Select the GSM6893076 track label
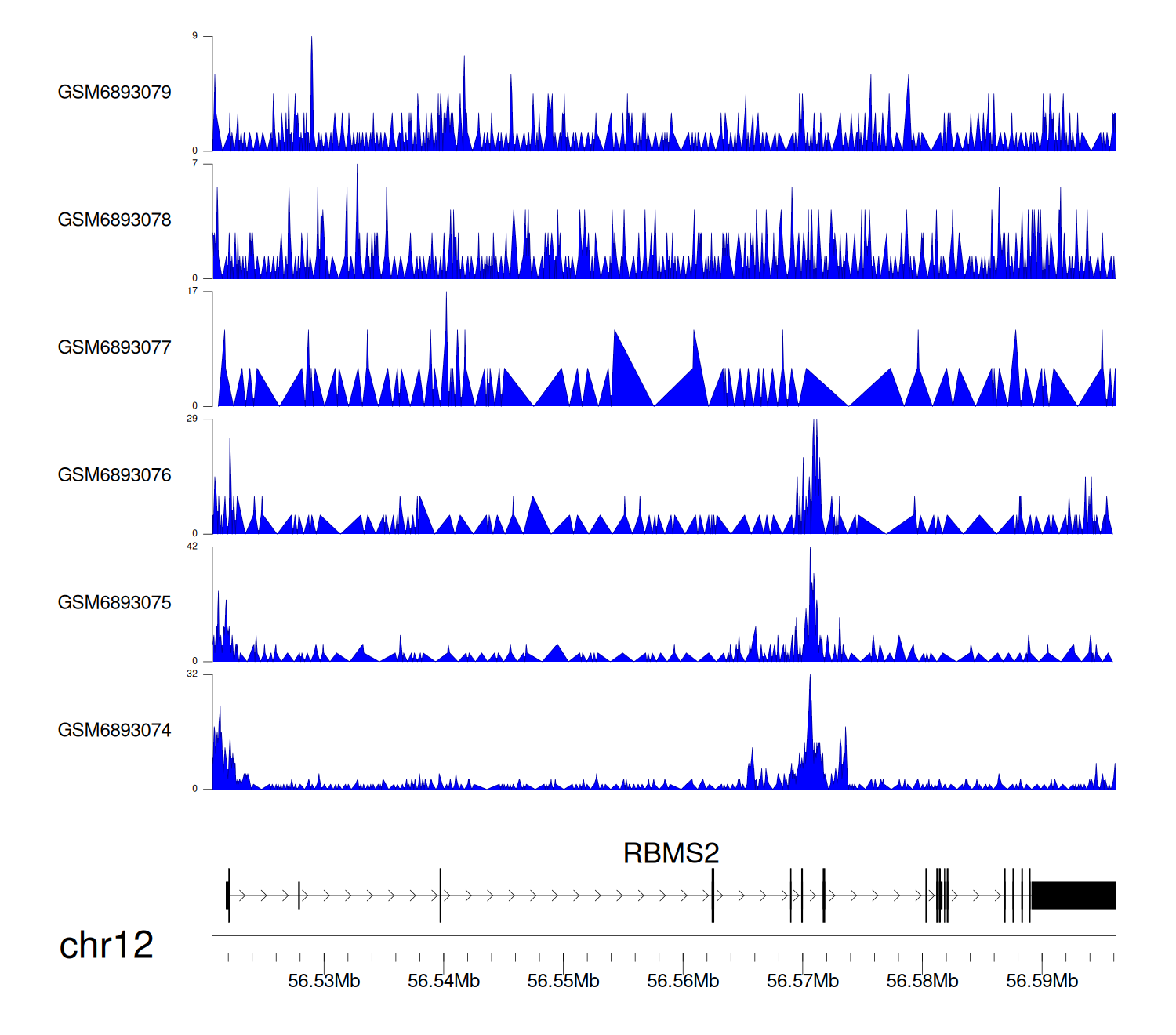Image resolution: width=1176 pixels, height=1035 pixels. click(x=114, y=475)
